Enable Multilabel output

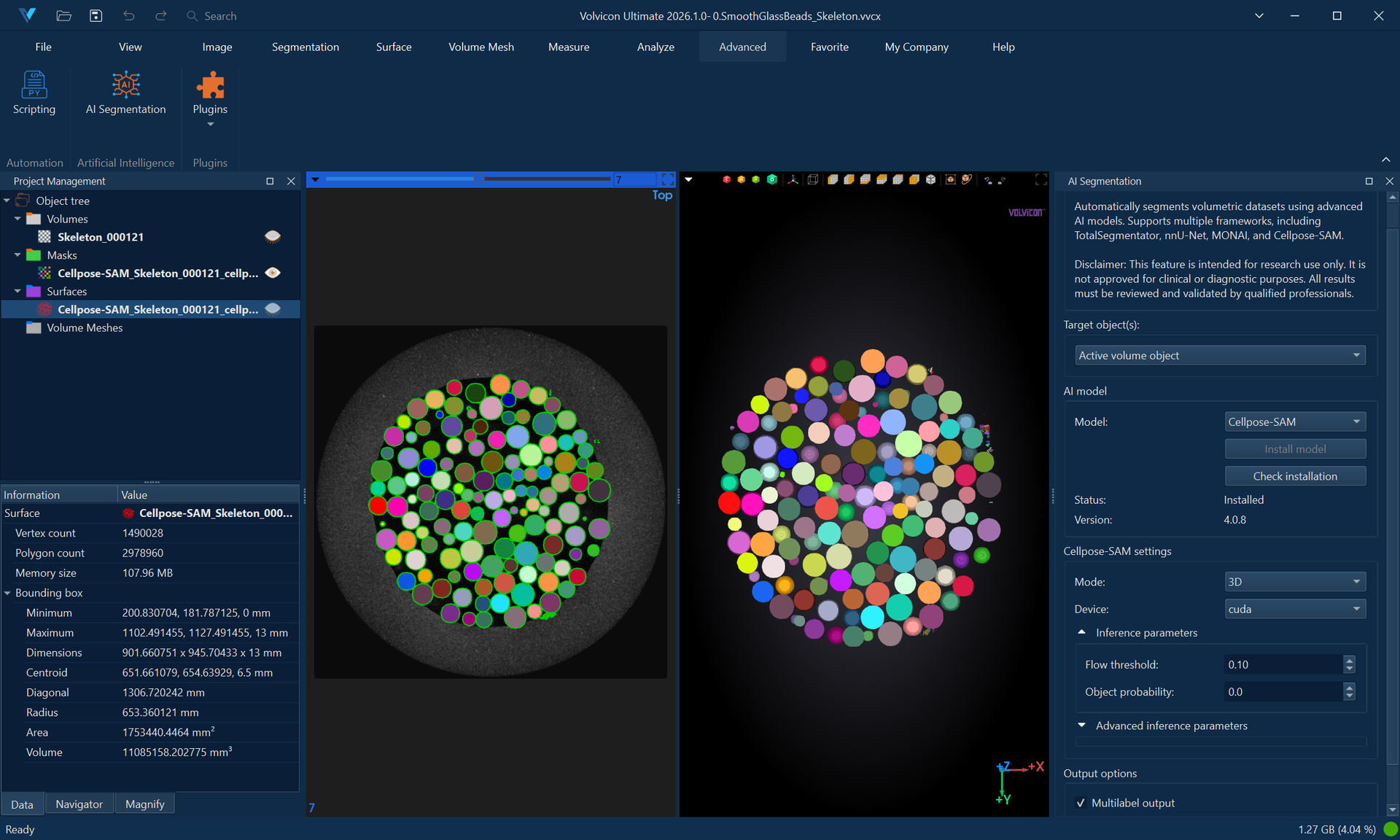pos(1081,803)
